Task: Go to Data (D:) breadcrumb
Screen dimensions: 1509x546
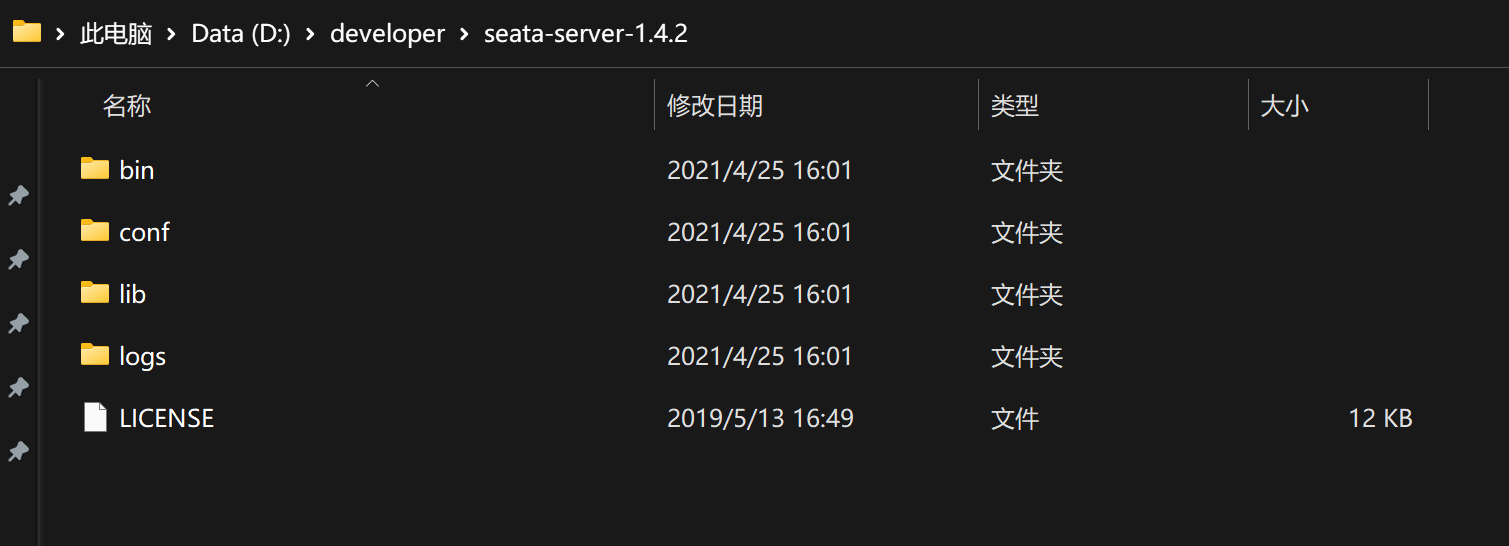Action: click(241, 34)
